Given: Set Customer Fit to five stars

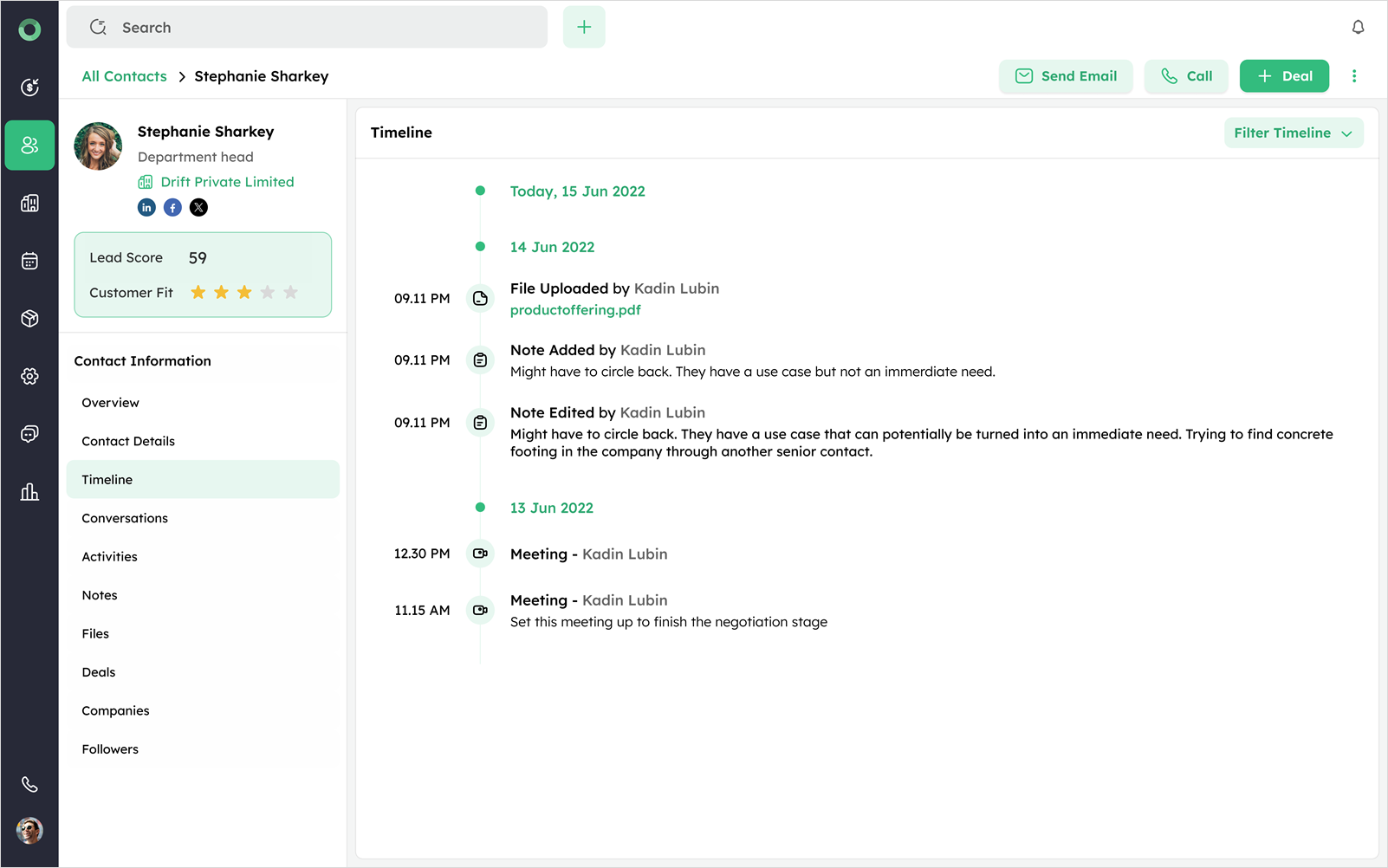Looking at the screenshot, I should (x=291, y=293).
